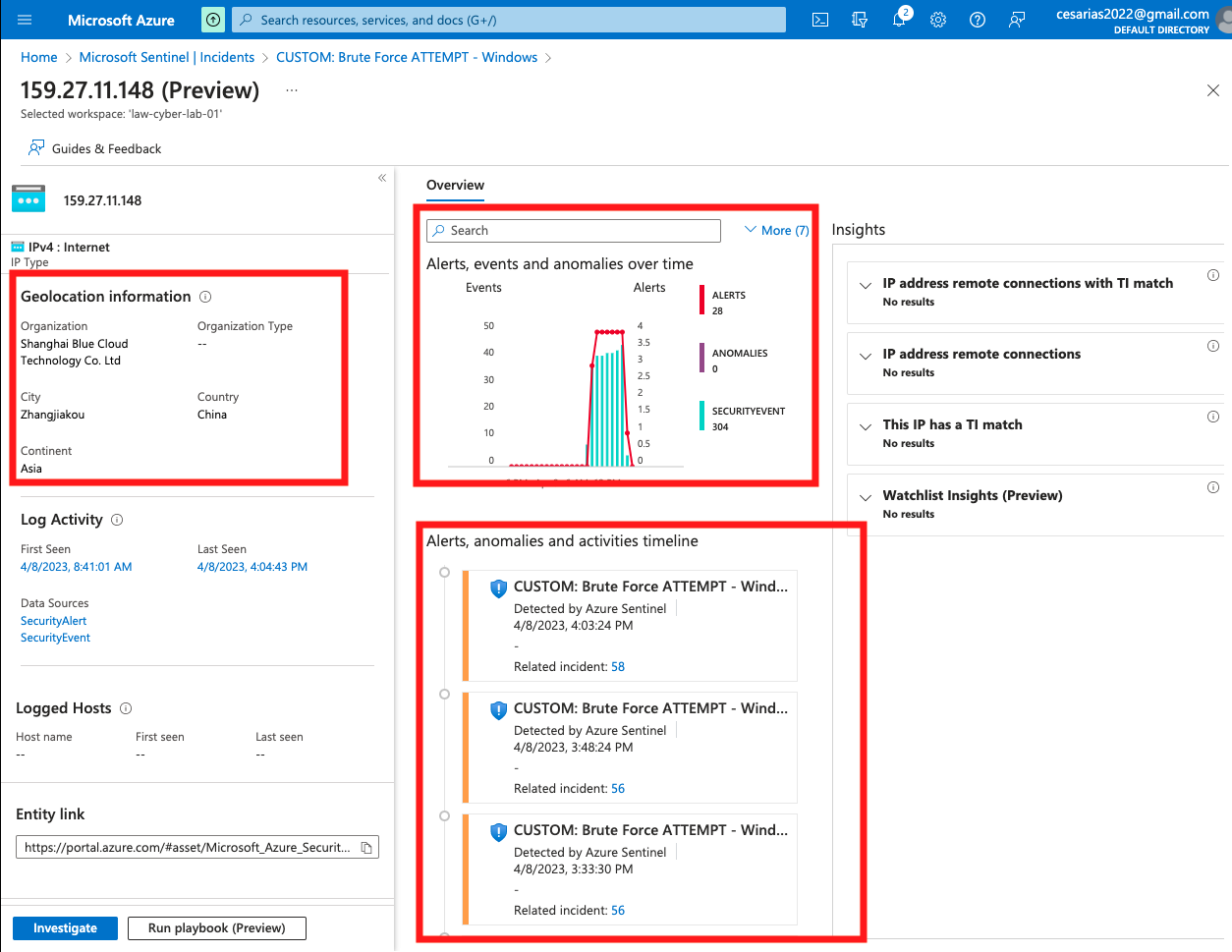
Task: Expand the This IP has a TI match insight
Action: pos(866,426)
